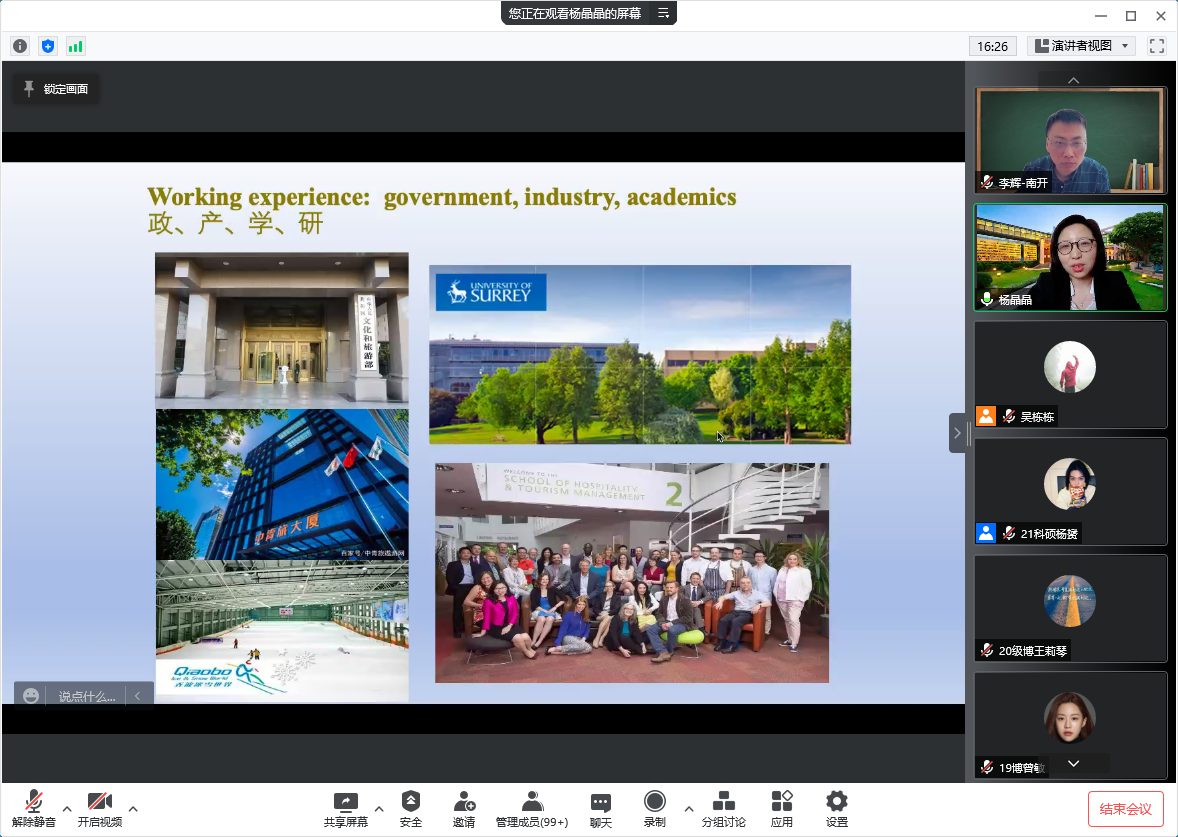The height and width of the screenshot is (837, 1178).
Task: Open the 演讲者视图 view dropdown
Action: point(1083,46)
